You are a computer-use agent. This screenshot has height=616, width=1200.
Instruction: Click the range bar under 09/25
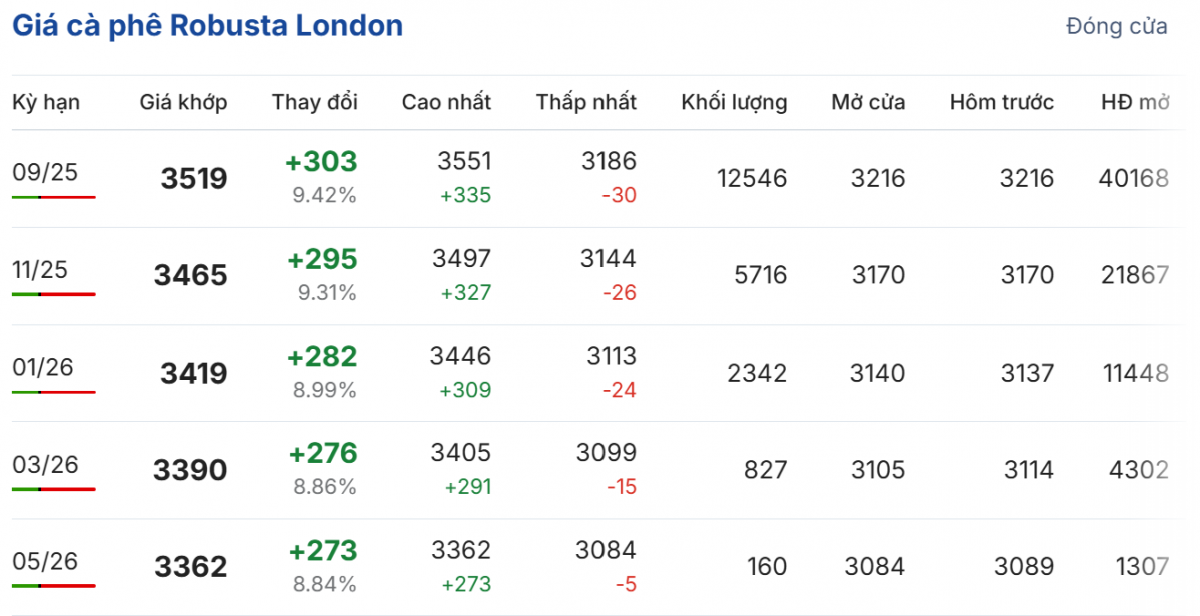(x=54, y=197)
